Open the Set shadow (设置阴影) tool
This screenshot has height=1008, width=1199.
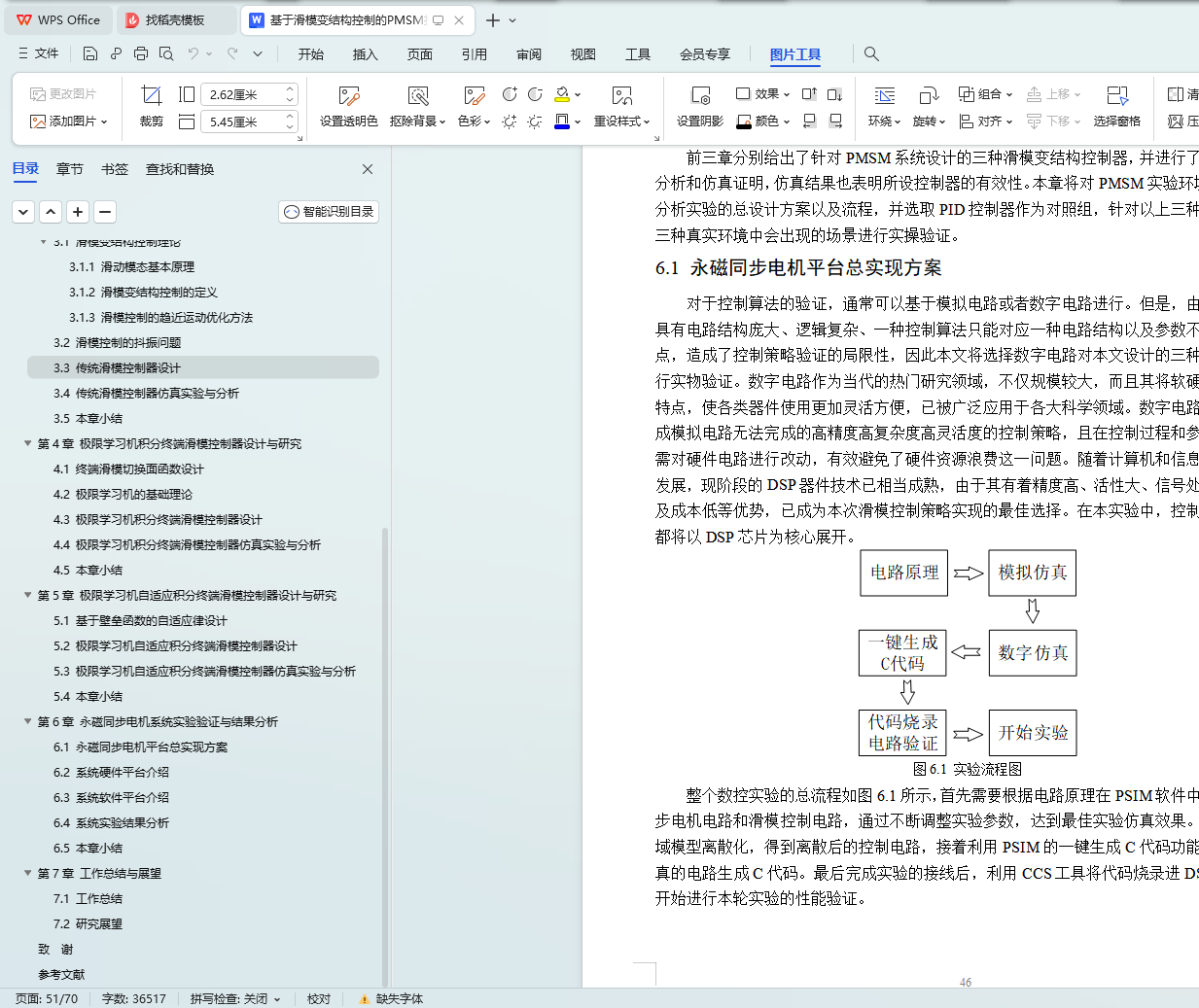(700, 106)
